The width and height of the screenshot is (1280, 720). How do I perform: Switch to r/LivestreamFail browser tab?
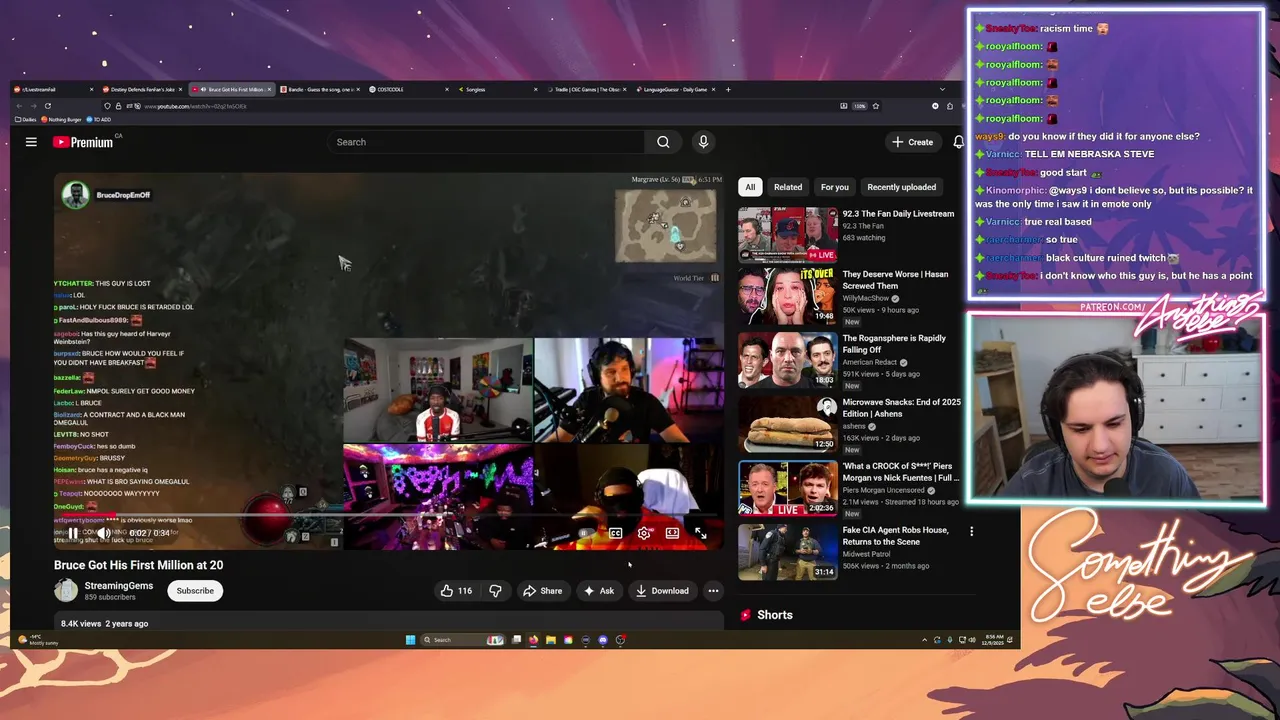coord(55,89)
